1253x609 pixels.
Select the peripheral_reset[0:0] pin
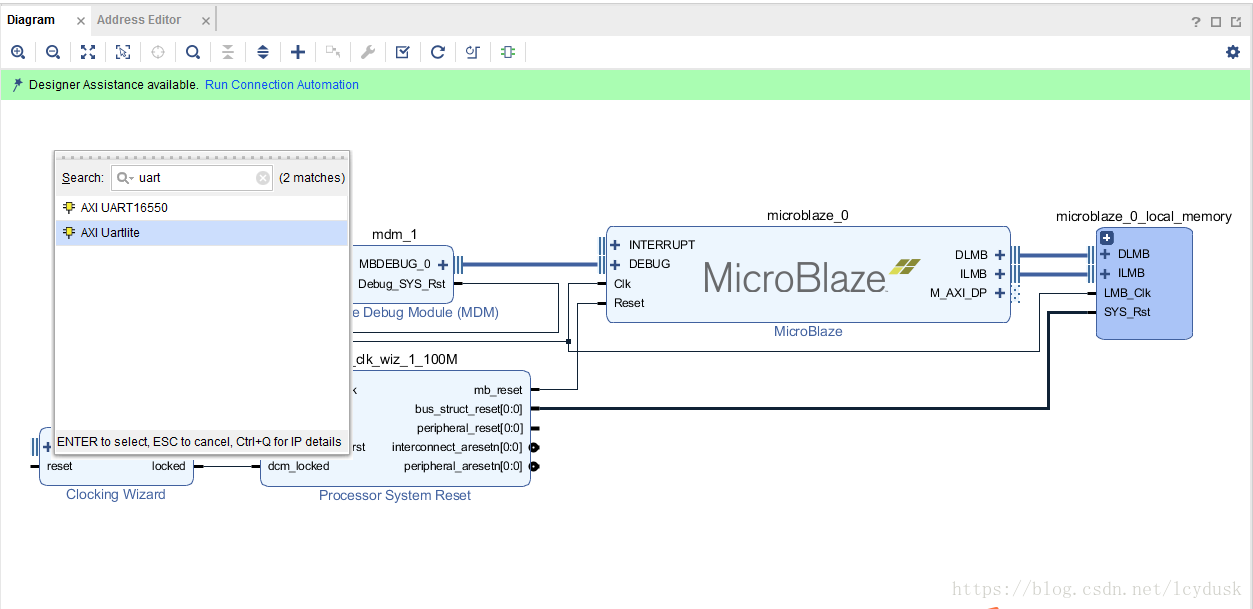470,428
